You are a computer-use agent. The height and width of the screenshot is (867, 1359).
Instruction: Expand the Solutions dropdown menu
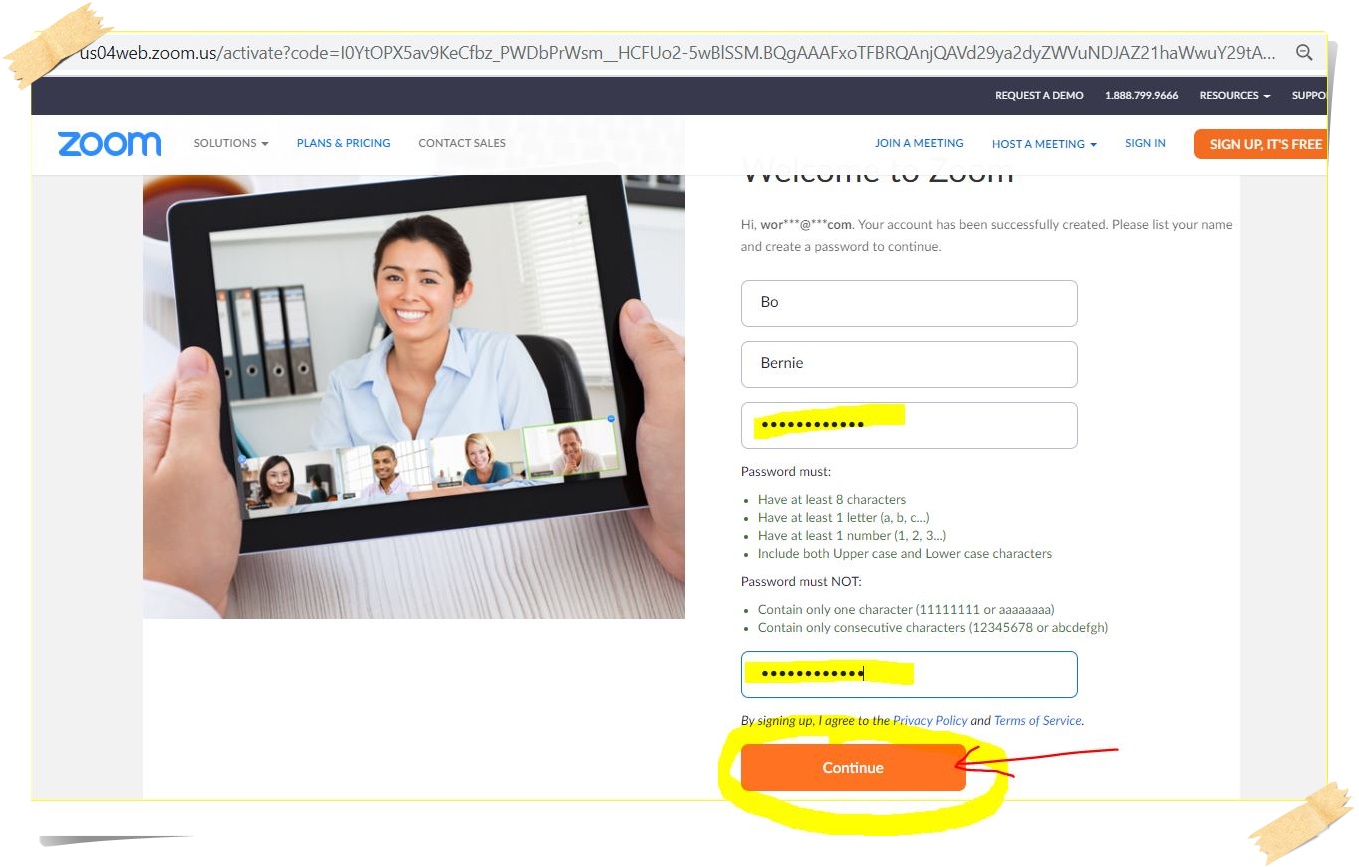(231, 143)
